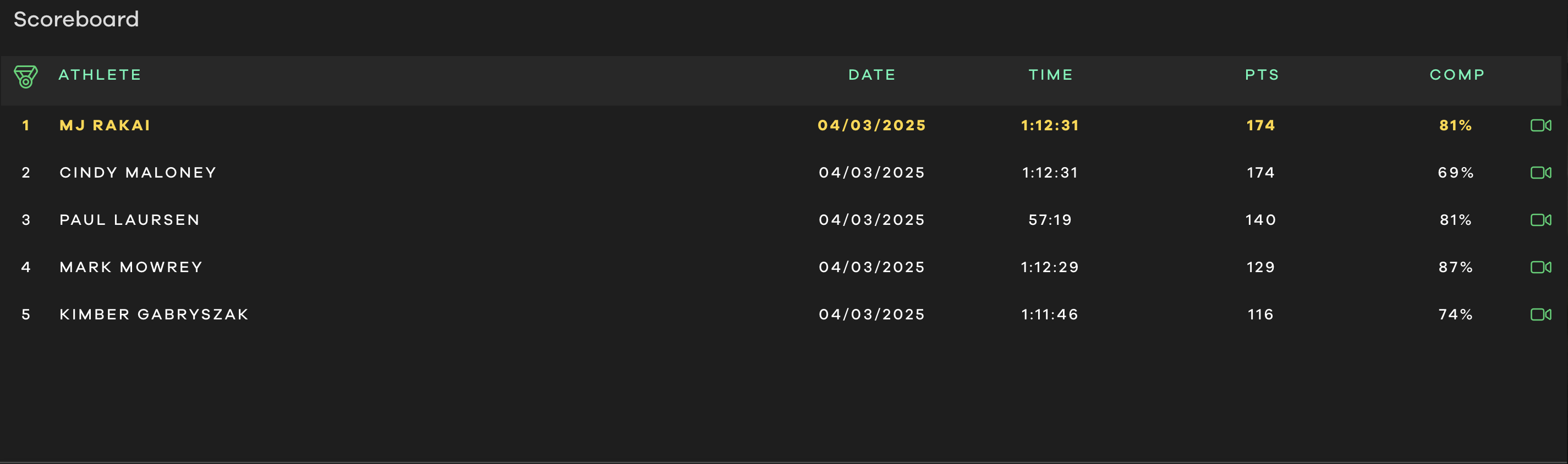
Task: Sort by the TIME column header
Action: click(1051, 75)
